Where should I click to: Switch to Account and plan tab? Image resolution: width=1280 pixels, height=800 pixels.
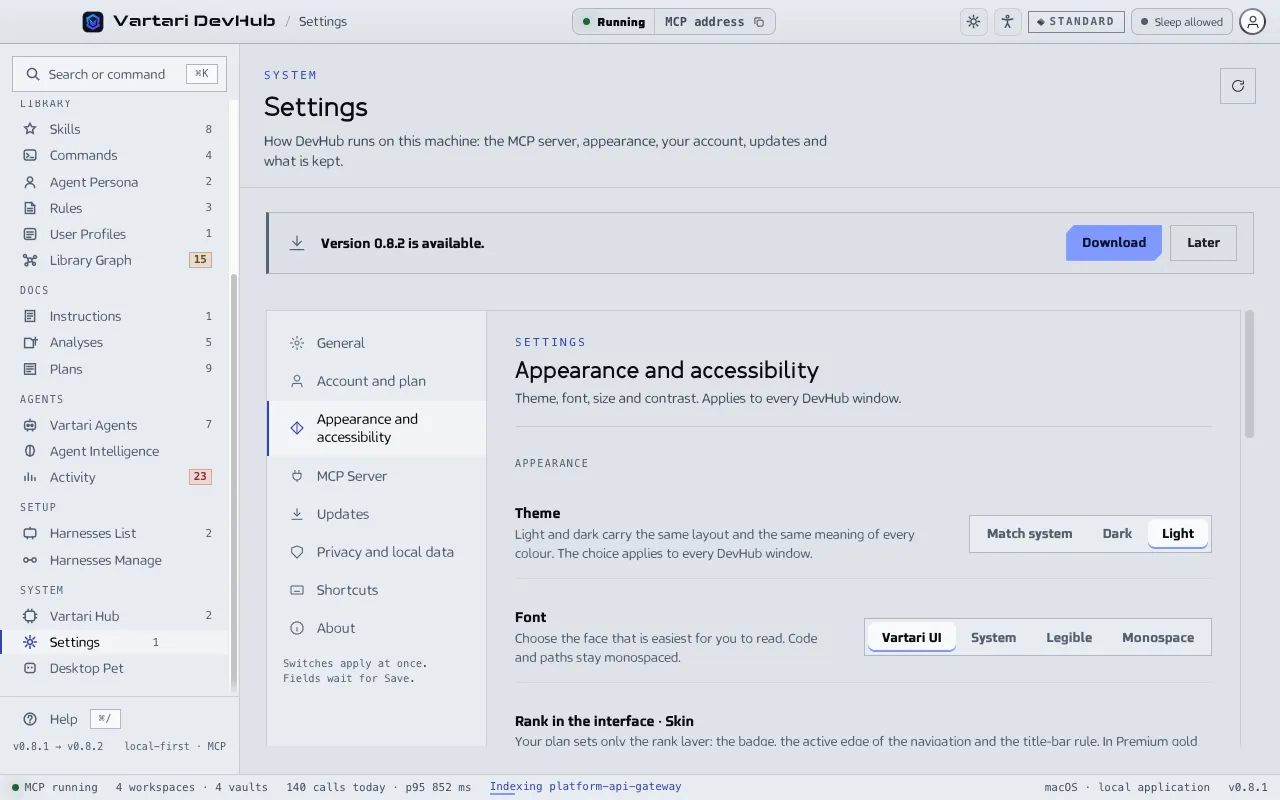tap(377, 381)
